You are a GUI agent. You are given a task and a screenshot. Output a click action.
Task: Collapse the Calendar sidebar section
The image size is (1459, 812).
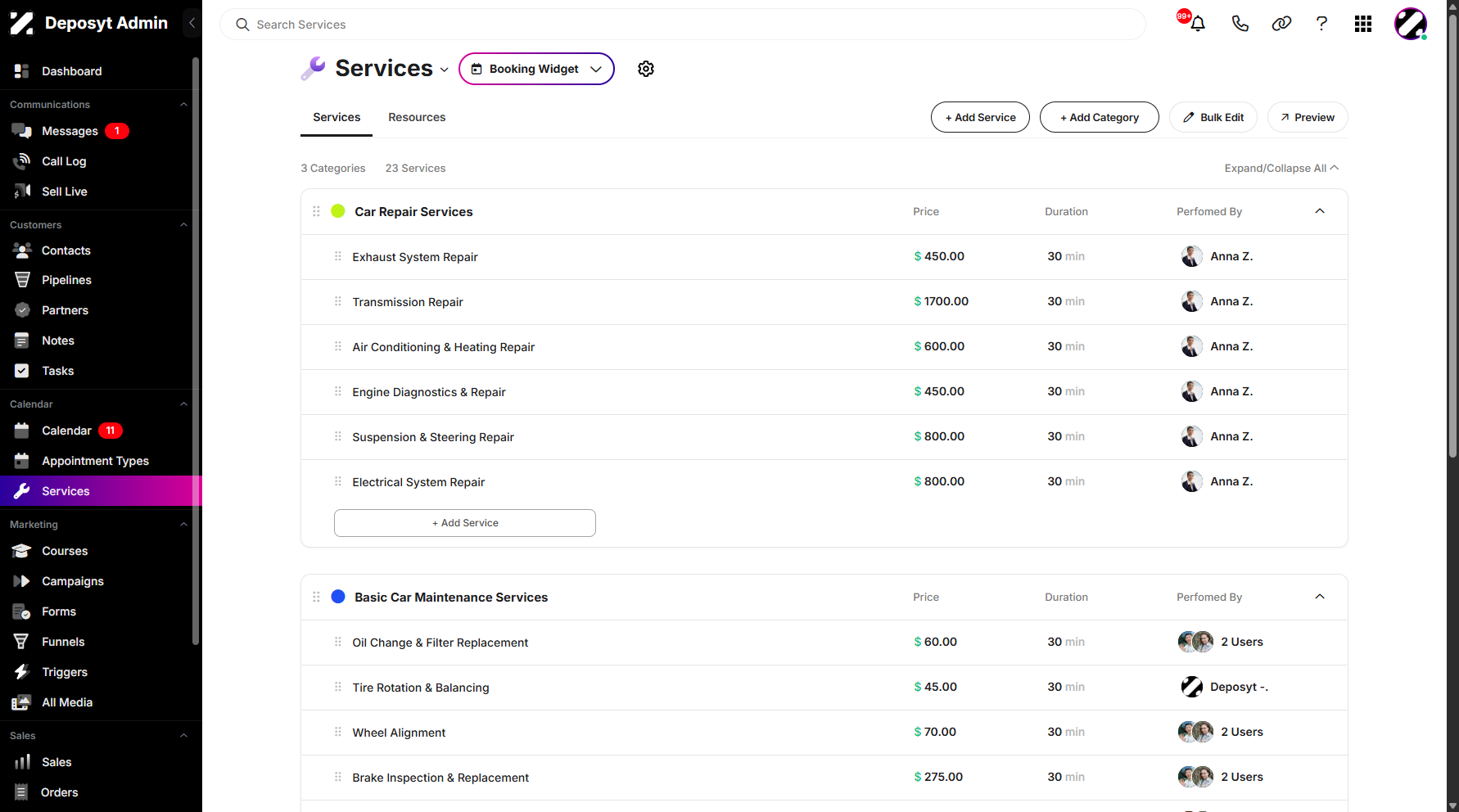pyautogui.click(x=183, y=404)
